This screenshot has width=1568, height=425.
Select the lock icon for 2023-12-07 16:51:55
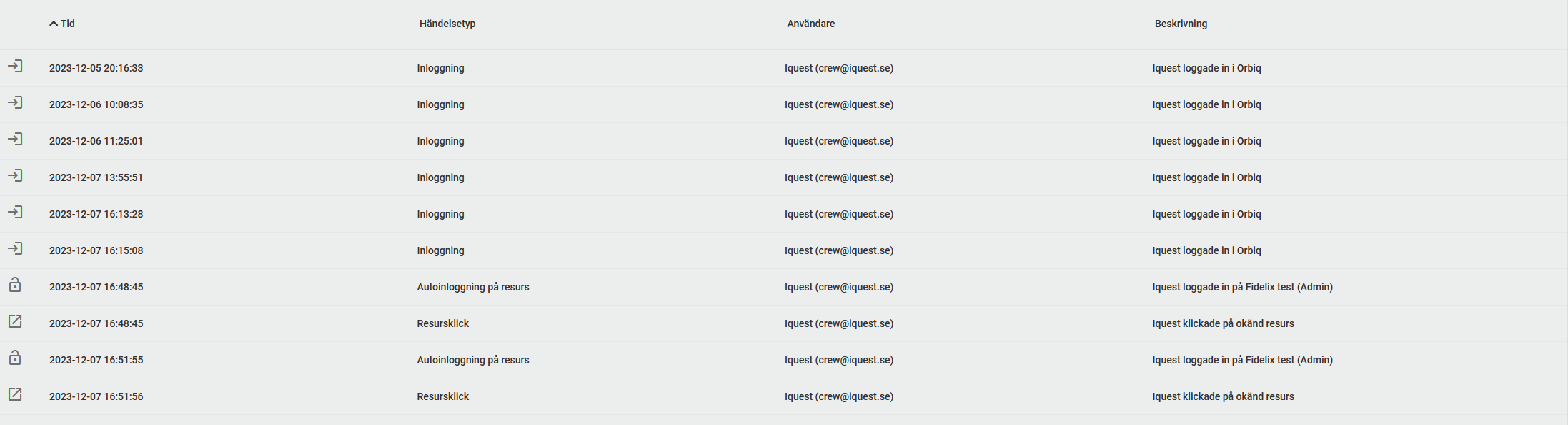click(15, 358)
